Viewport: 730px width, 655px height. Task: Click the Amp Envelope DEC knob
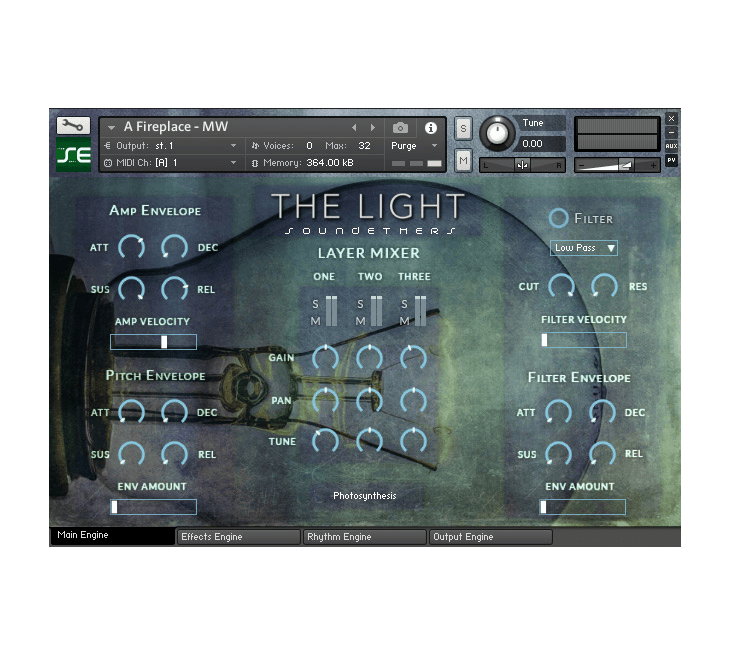point(175,247)
